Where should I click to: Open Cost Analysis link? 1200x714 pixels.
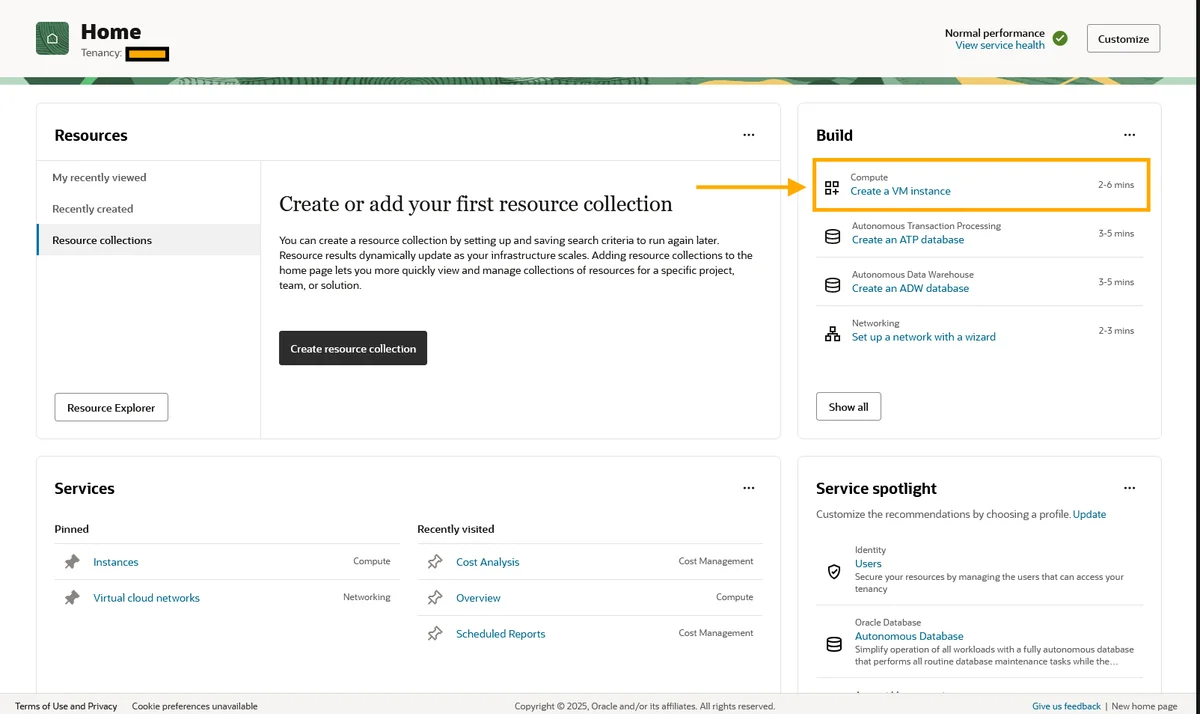tap(488, 562)
